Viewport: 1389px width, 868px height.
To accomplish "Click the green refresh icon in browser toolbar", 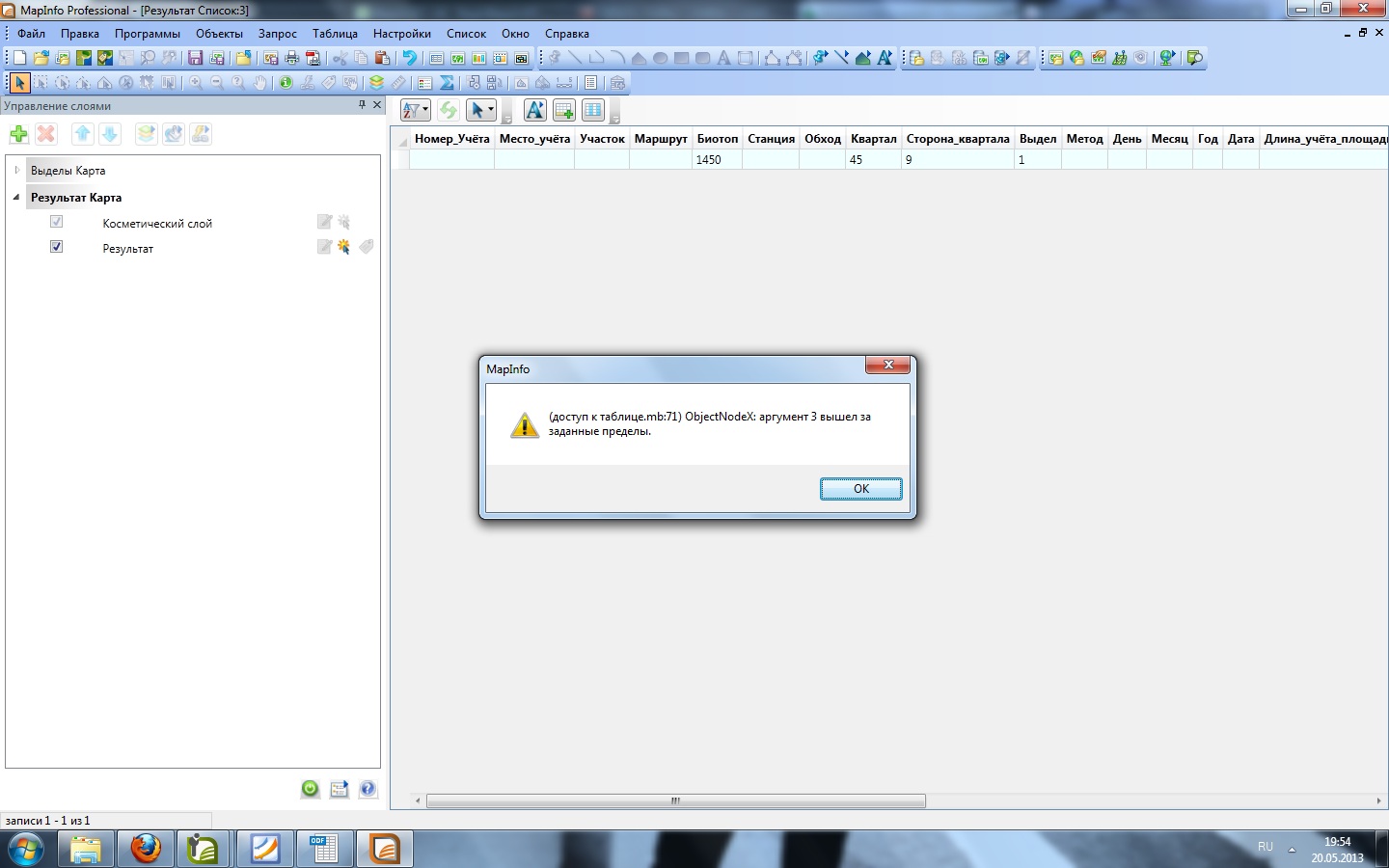I will [x=449, y=110].
